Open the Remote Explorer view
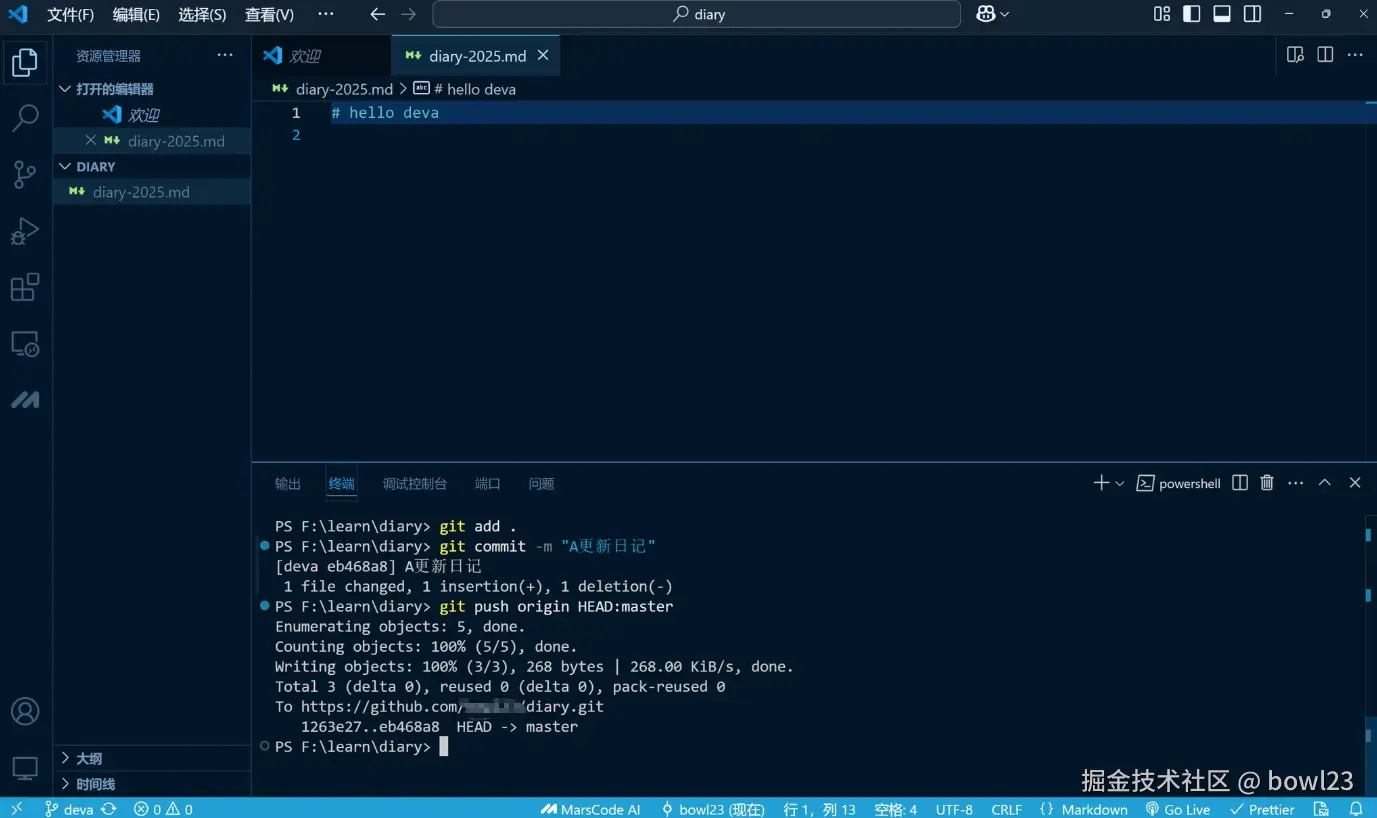This screenshot has height=818, width=1377. click(25, 344)
